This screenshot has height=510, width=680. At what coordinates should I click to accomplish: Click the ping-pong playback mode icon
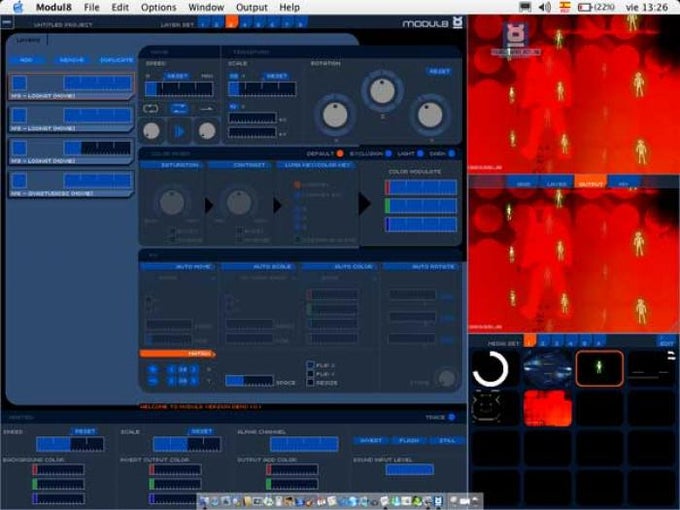179,108
